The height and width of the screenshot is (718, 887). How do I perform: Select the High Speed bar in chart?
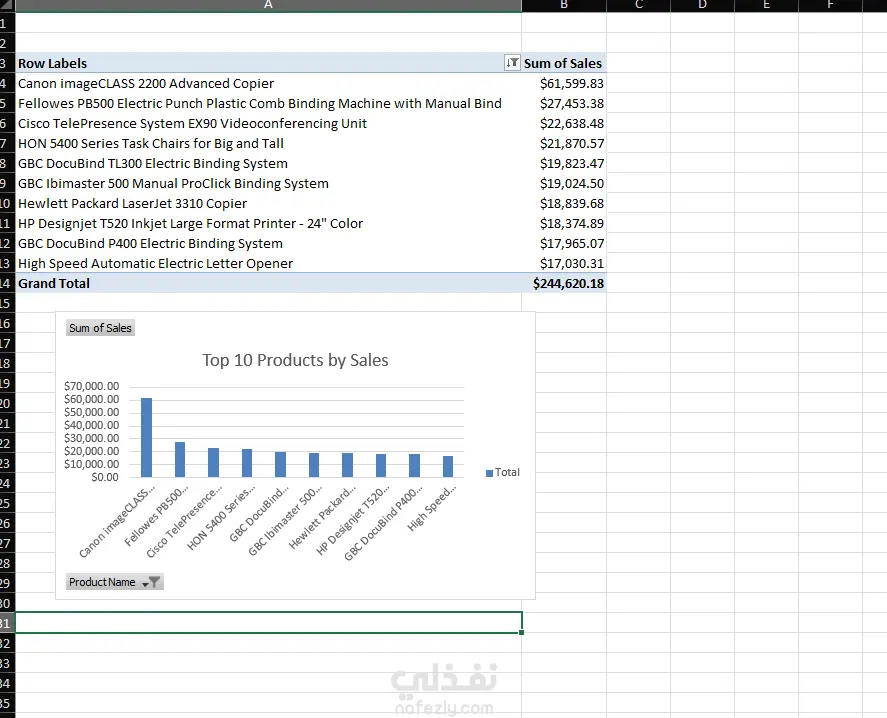(x=447, y=466)
